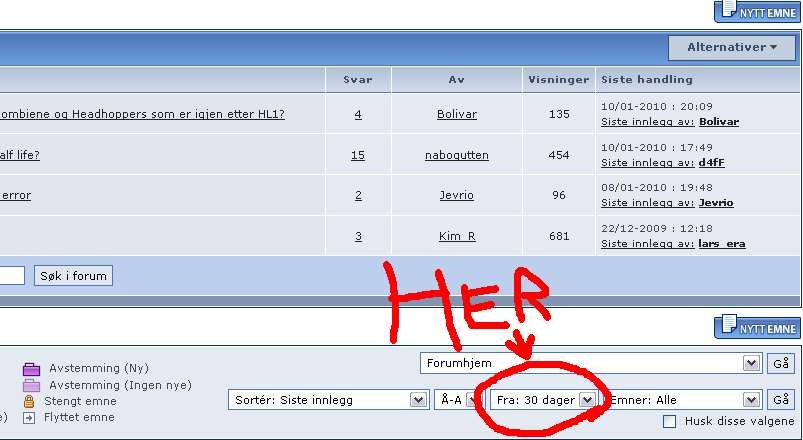Click the Avstemming (Ny) folder icon
The image size is (803, 440).
pos(31,368)
